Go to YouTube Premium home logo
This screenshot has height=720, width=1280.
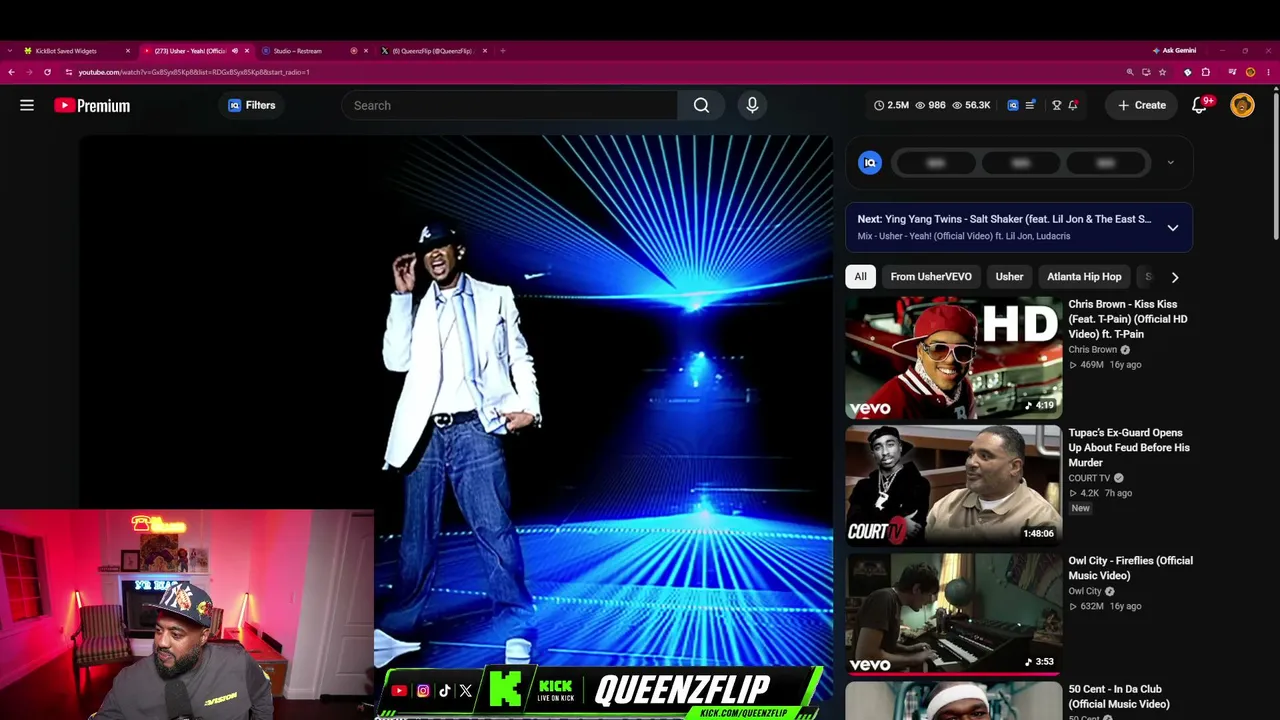click(92, 105)
